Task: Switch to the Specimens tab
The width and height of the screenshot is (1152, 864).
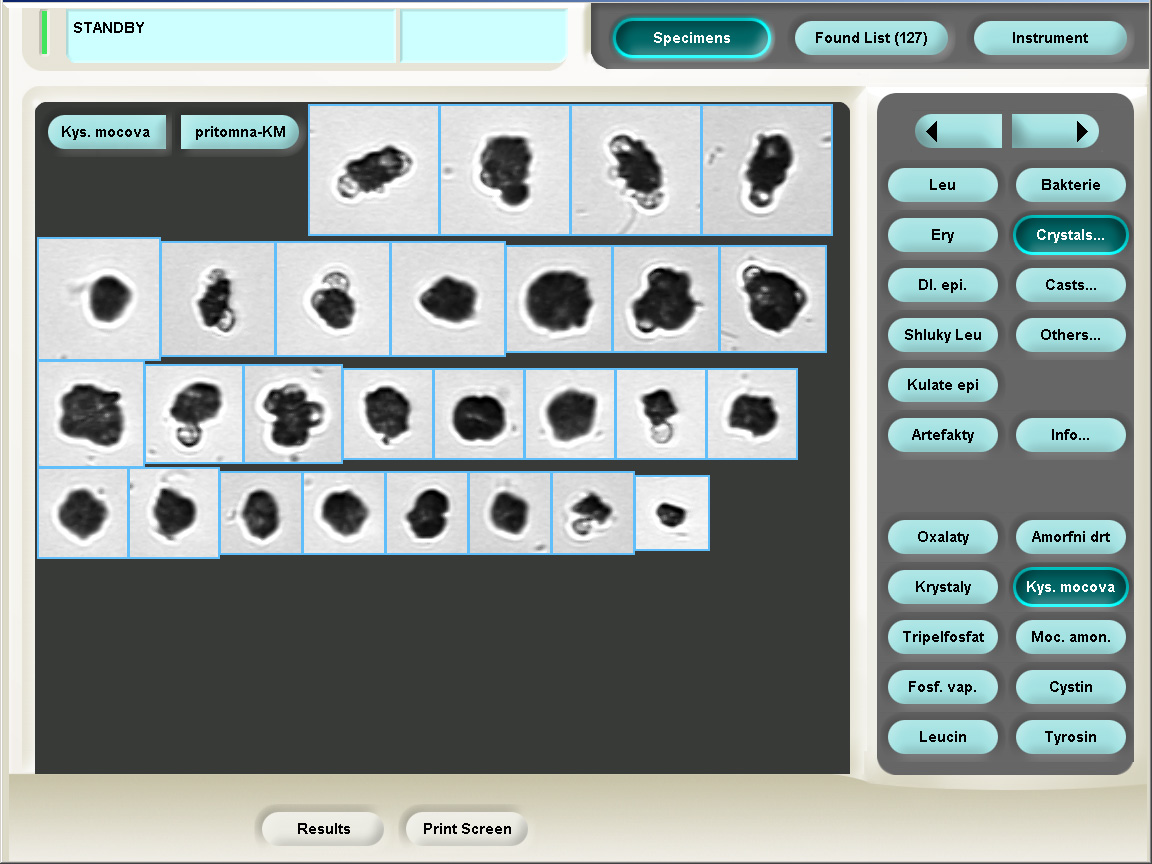Action: (x=691, y=38)
